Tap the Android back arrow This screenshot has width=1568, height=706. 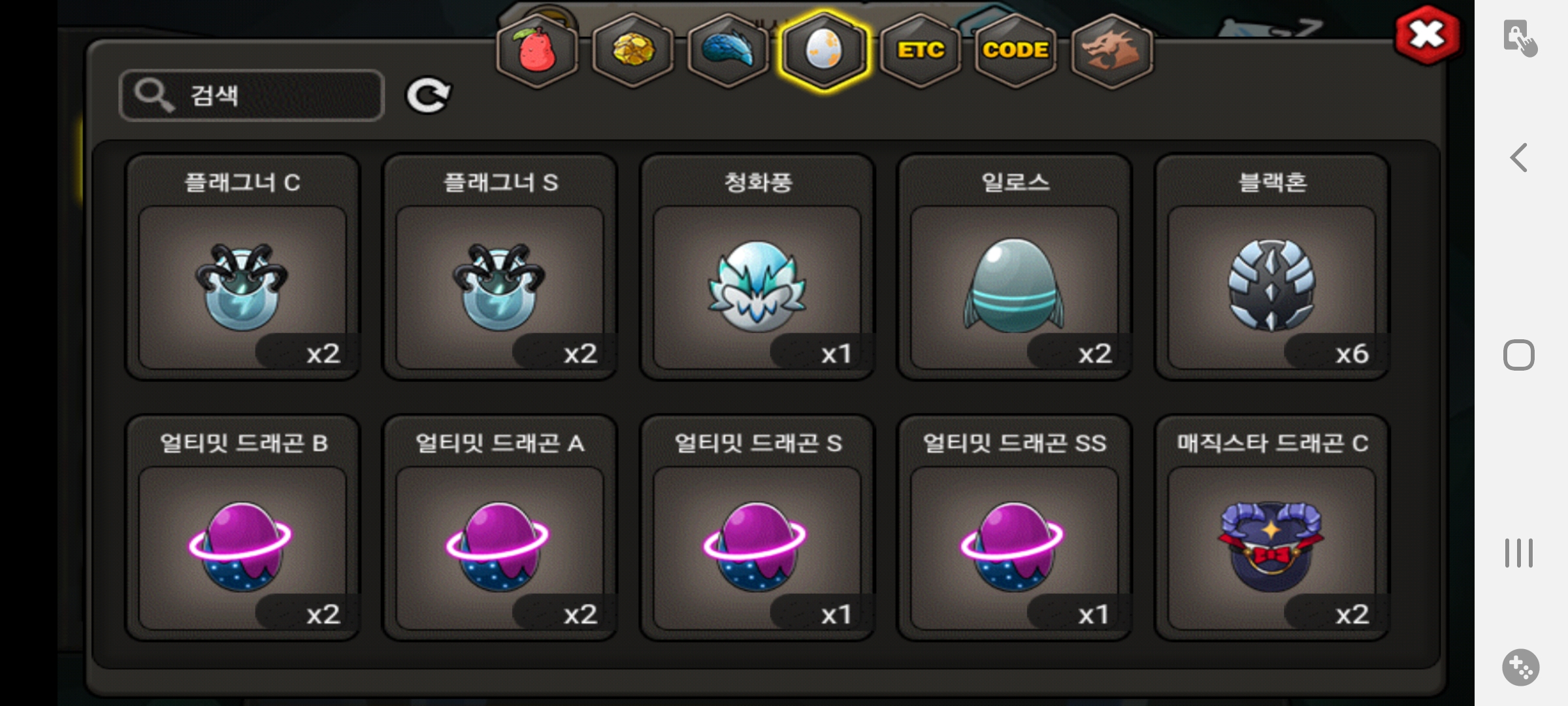[1519, 158]
